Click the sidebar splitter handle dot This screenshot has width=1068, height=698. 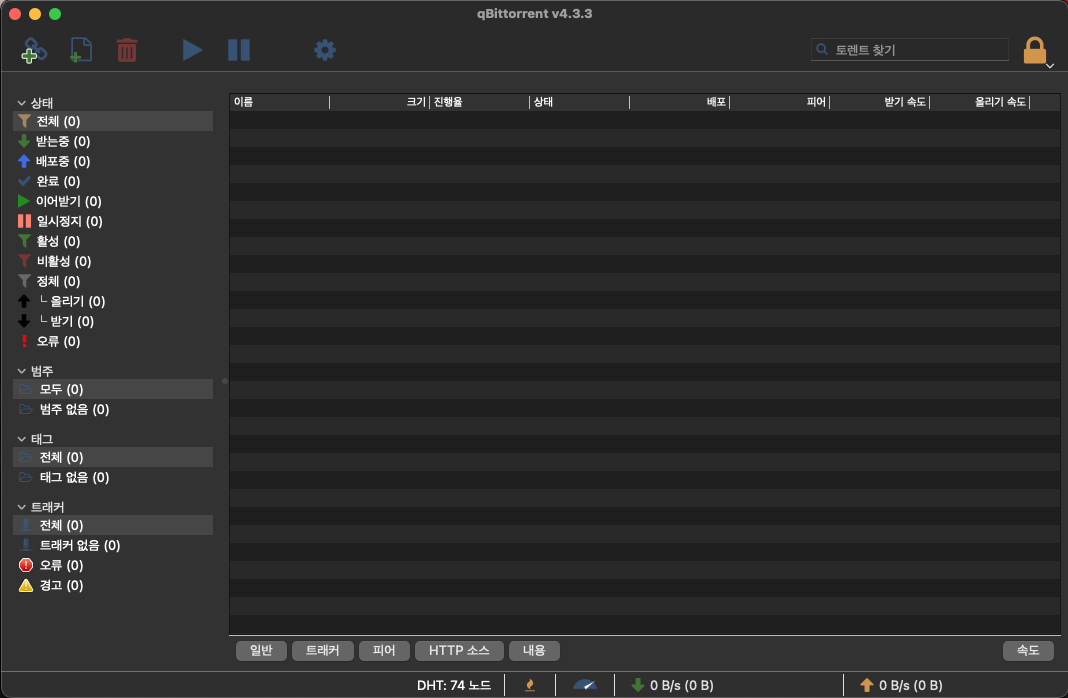point(225,381)
